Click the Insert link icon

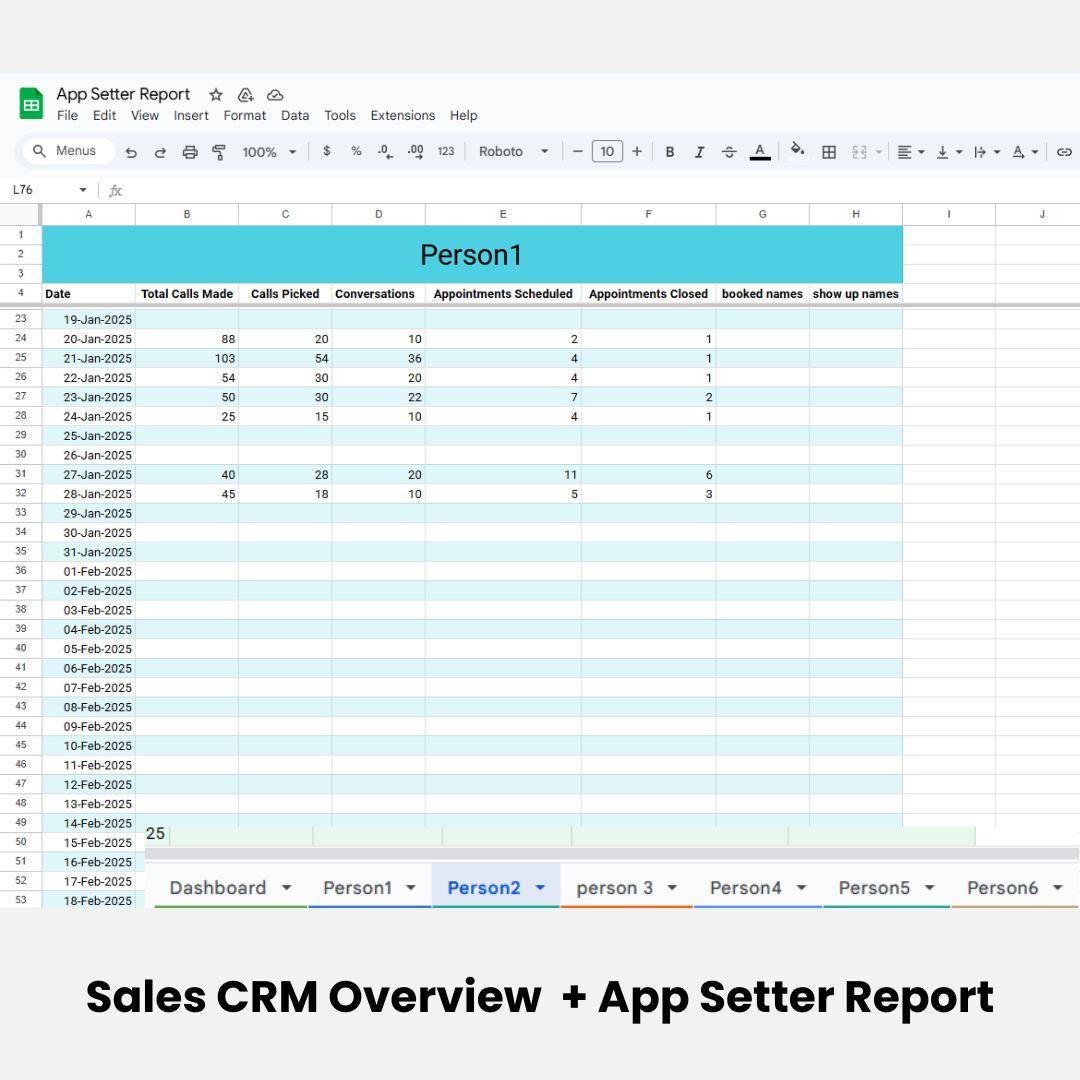(x=1064, y=152)
